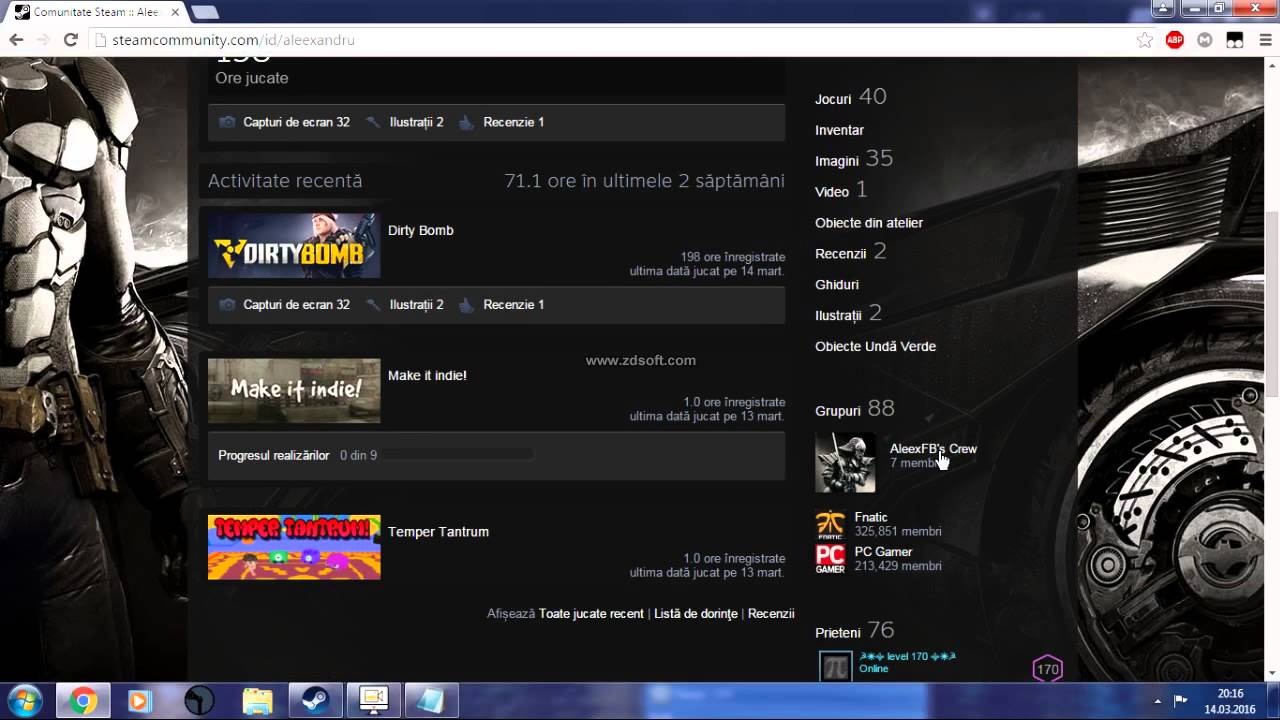Screen dimensions: 1280x720
Task: Click the 213,429 membri text
Action: point(898,566)
